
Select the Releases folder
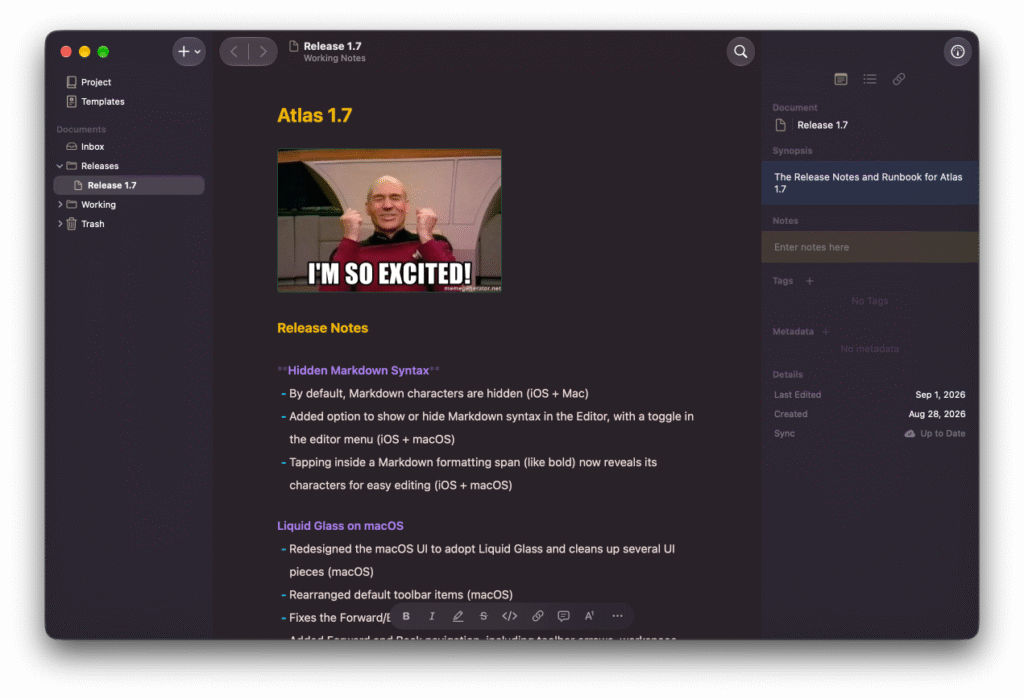click(100, 166)
